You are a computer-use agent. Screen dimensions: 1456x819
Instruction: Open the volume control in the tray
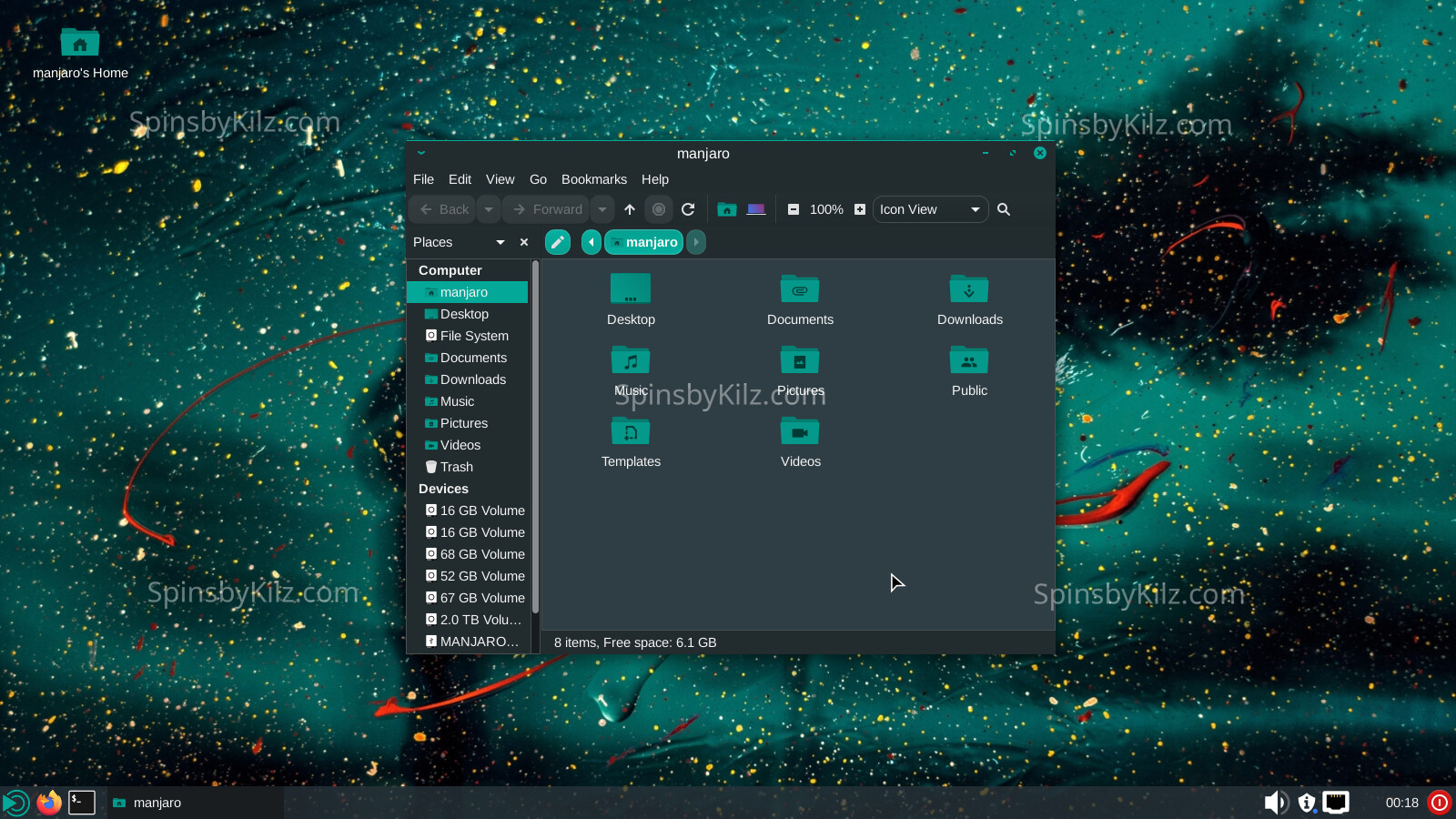1276,803
